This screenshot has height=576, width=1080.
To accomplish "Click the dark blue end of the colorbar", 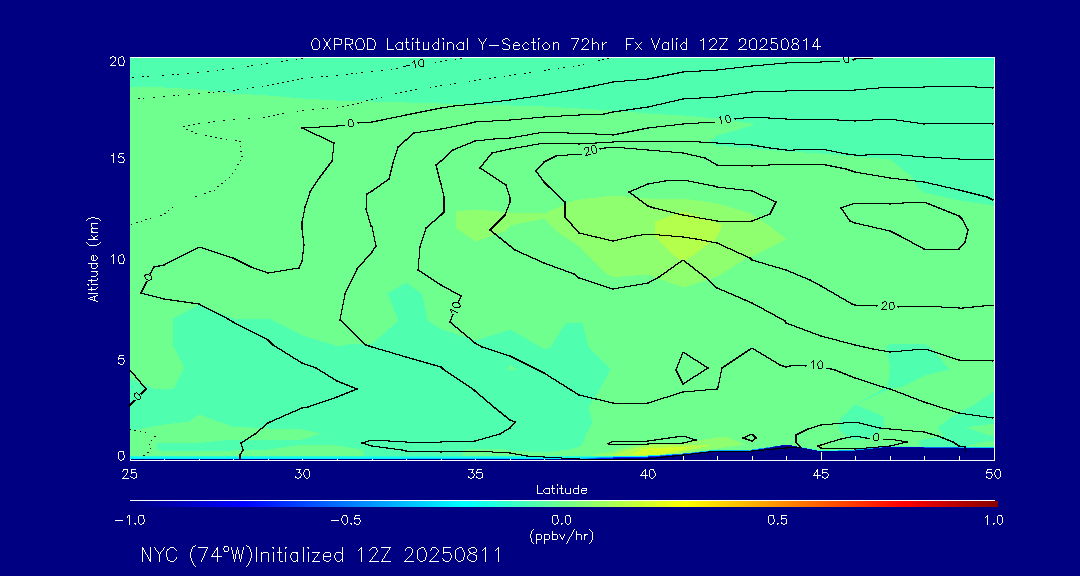I will point(135,503).
